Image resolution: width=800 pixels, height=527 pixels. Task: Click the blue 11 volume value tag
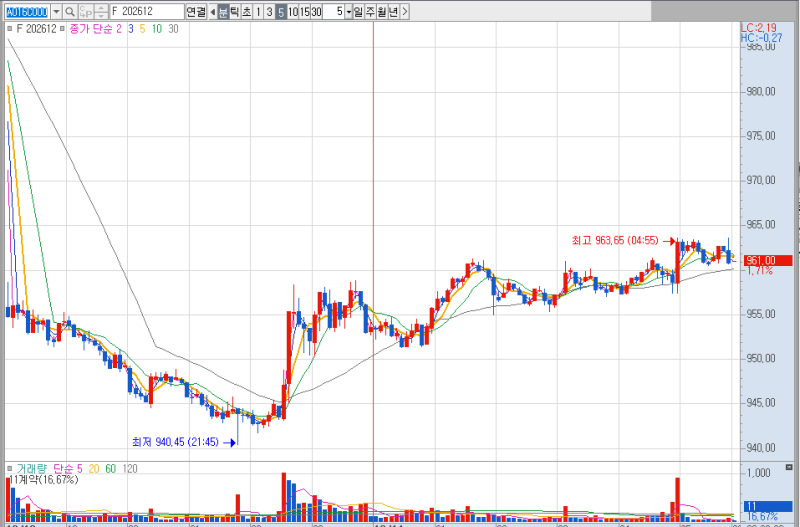768,507
